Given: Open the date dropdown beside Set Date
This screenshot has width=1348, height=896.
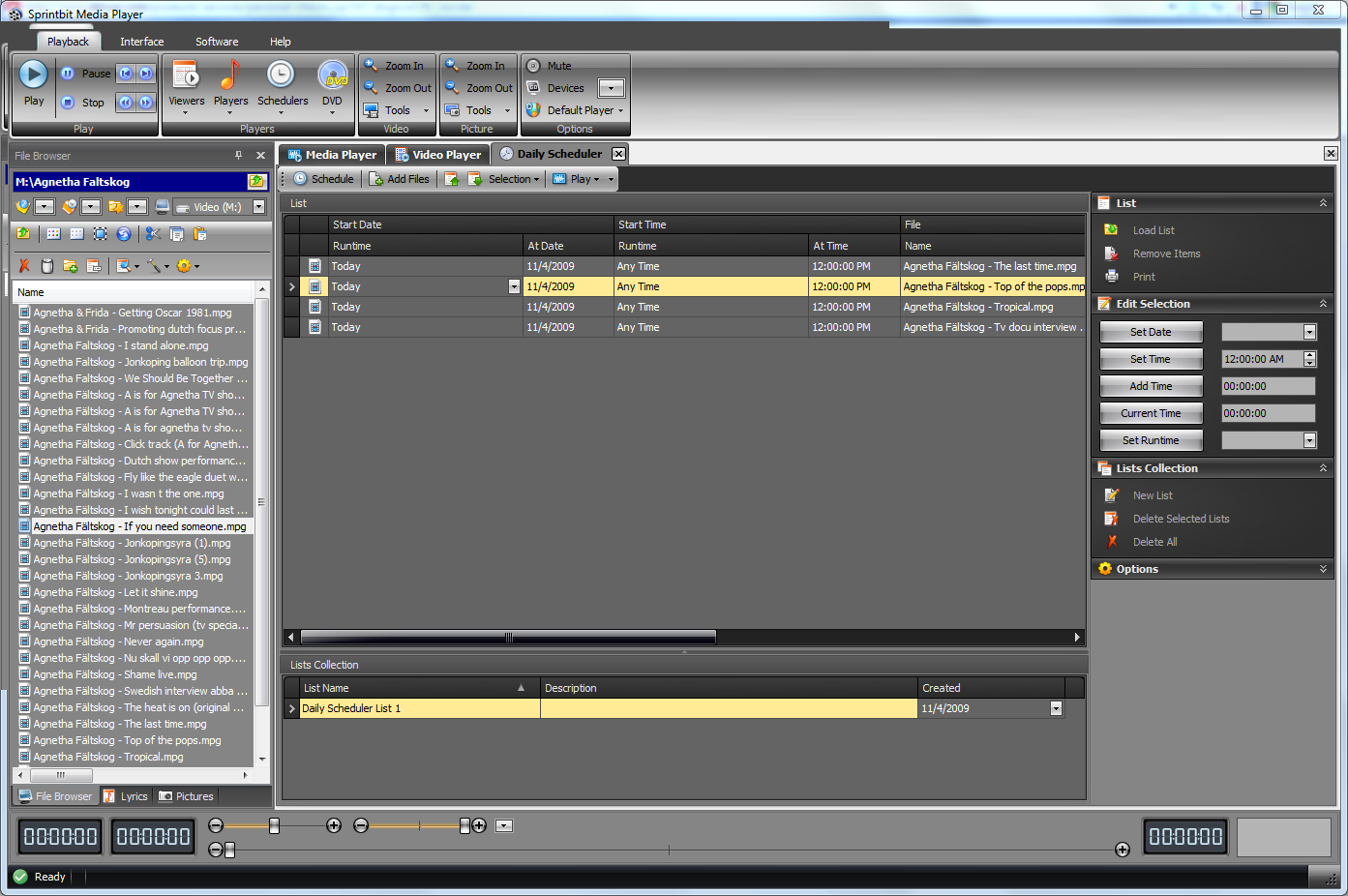Looking at the screenshot, I should point(1309,332).
